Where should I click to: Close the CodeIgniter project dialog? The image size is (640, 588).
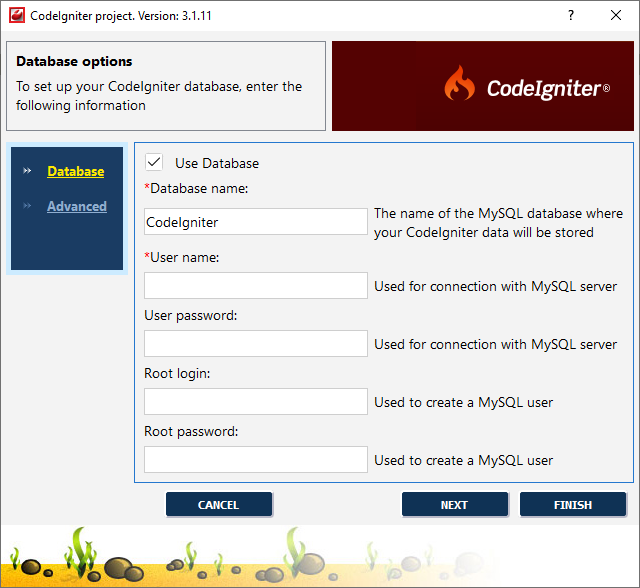click(x=616, y=15)
